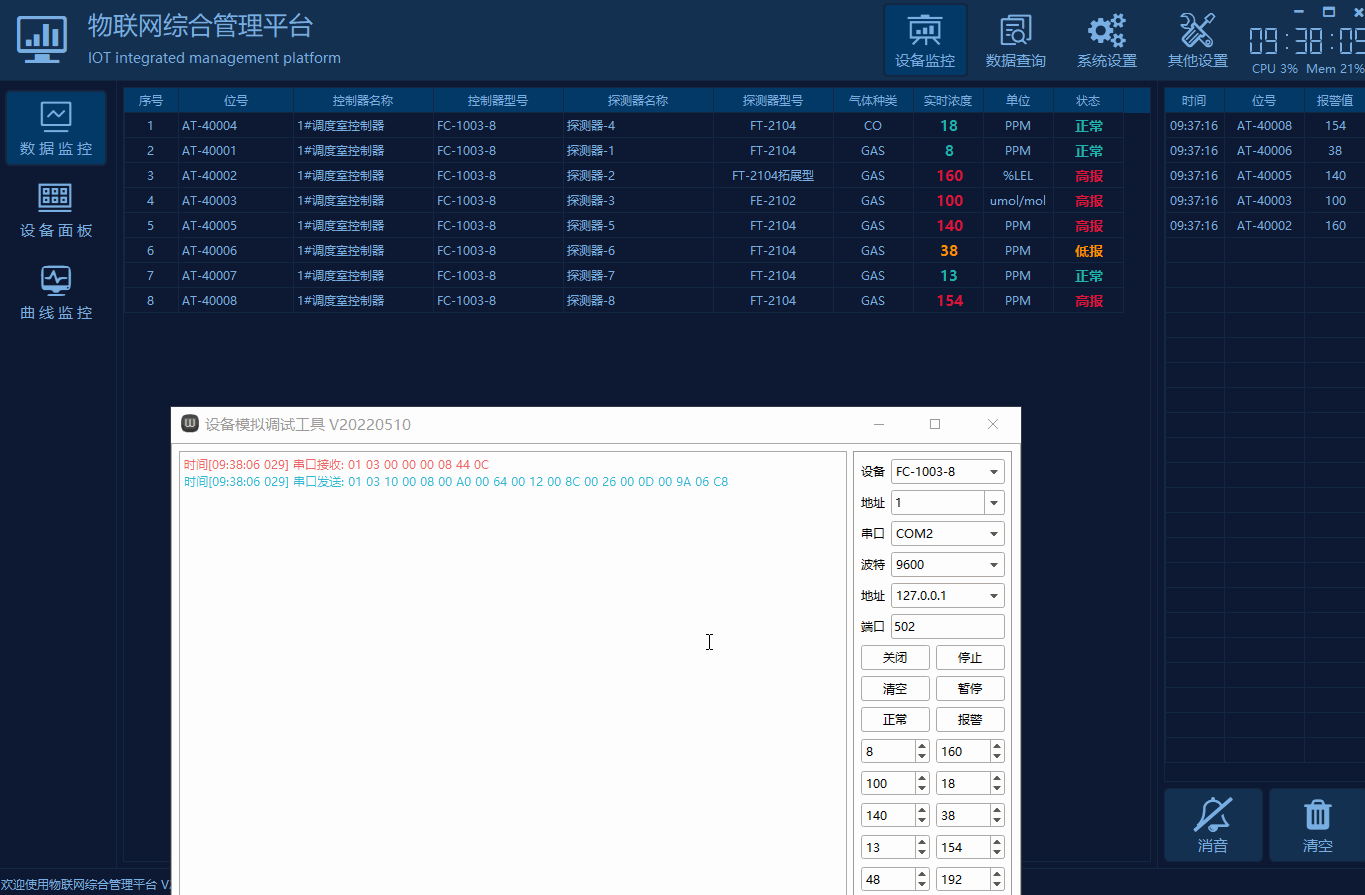The width and height of the screenshot is (1365, 895).
Task: Select the AT-40008 alarm list entry
Action: [1265, 126]
